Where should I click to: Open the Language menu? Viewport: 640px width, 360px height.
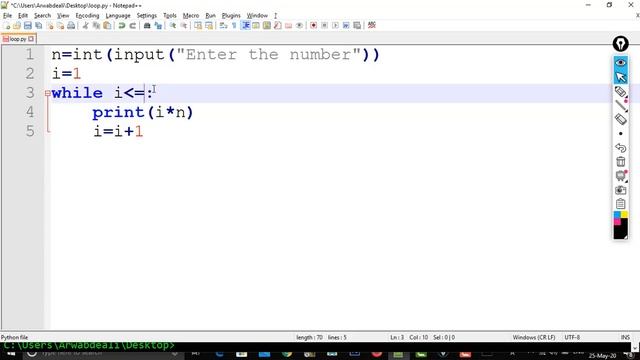click(x=118, y=16)
